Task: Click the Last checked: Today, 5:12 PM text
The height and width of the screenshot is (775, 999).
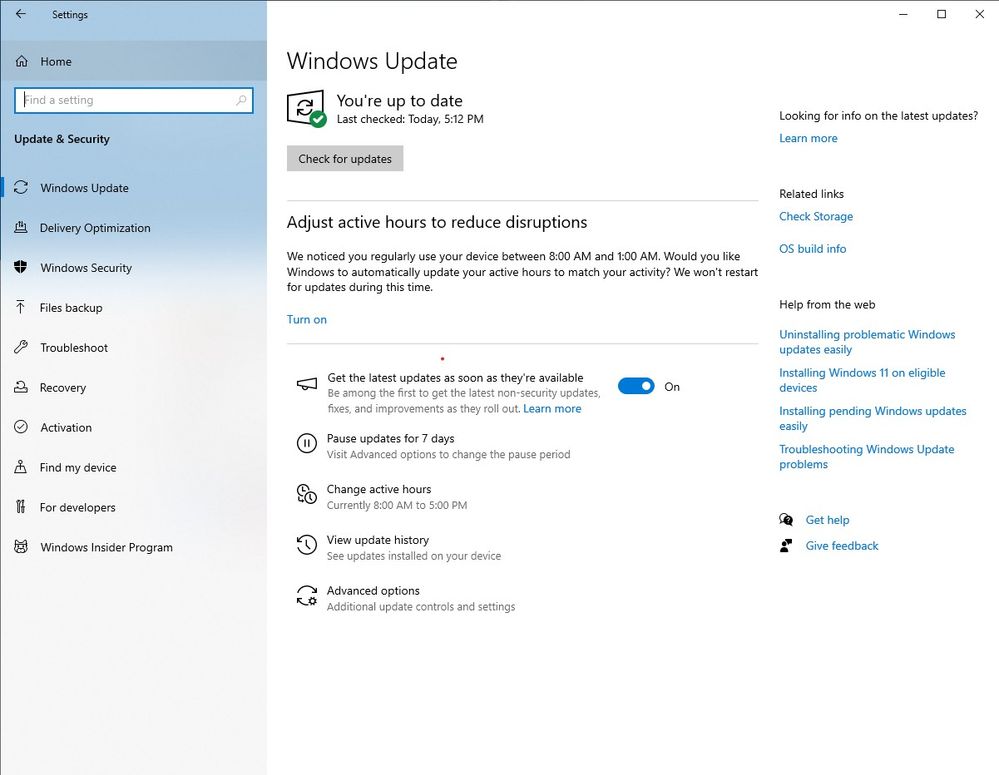Action: [x=410, y=119]
